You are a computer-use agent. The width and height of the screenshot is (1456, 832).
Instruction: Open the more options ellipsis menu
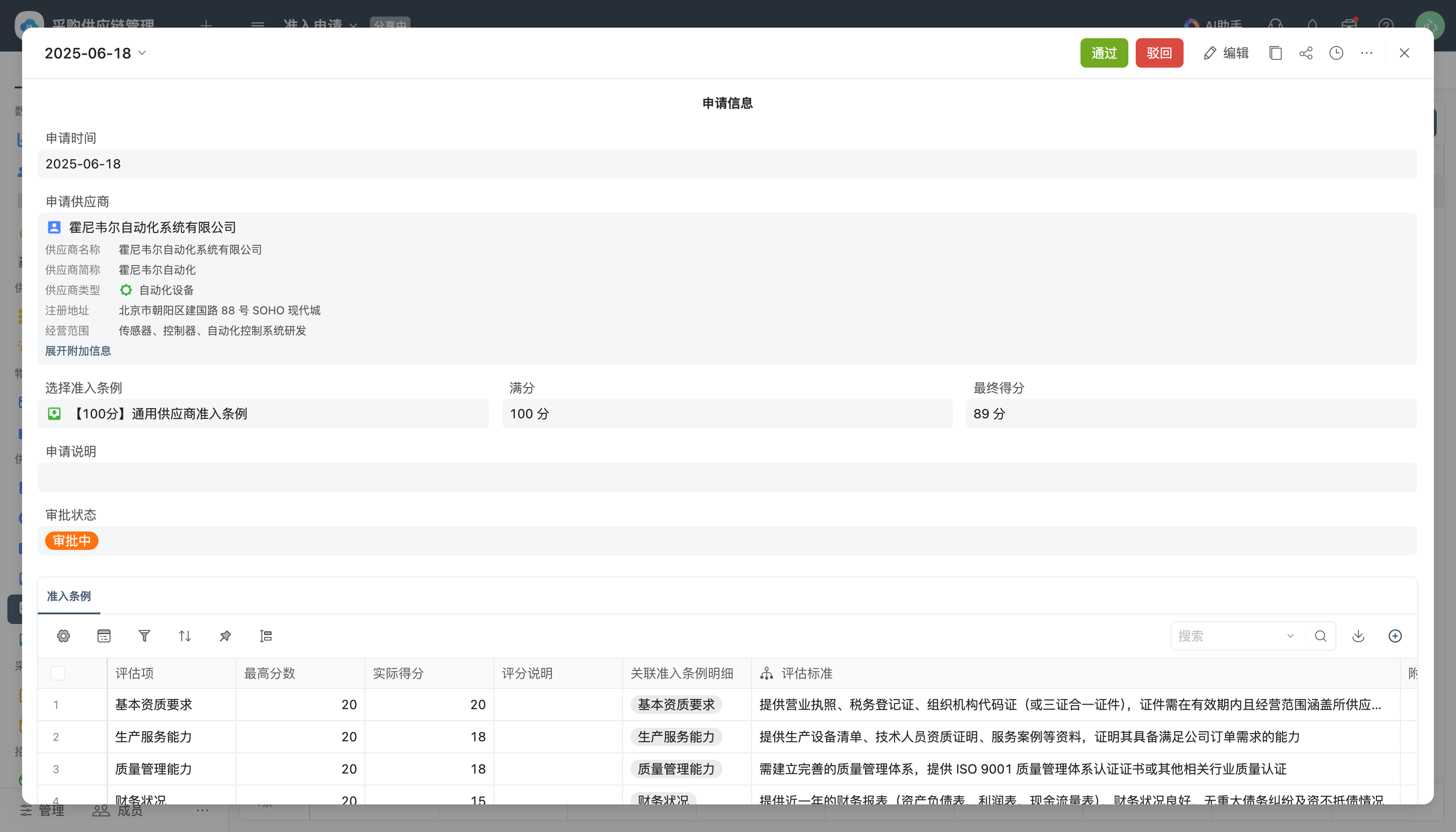(1366, 53)
